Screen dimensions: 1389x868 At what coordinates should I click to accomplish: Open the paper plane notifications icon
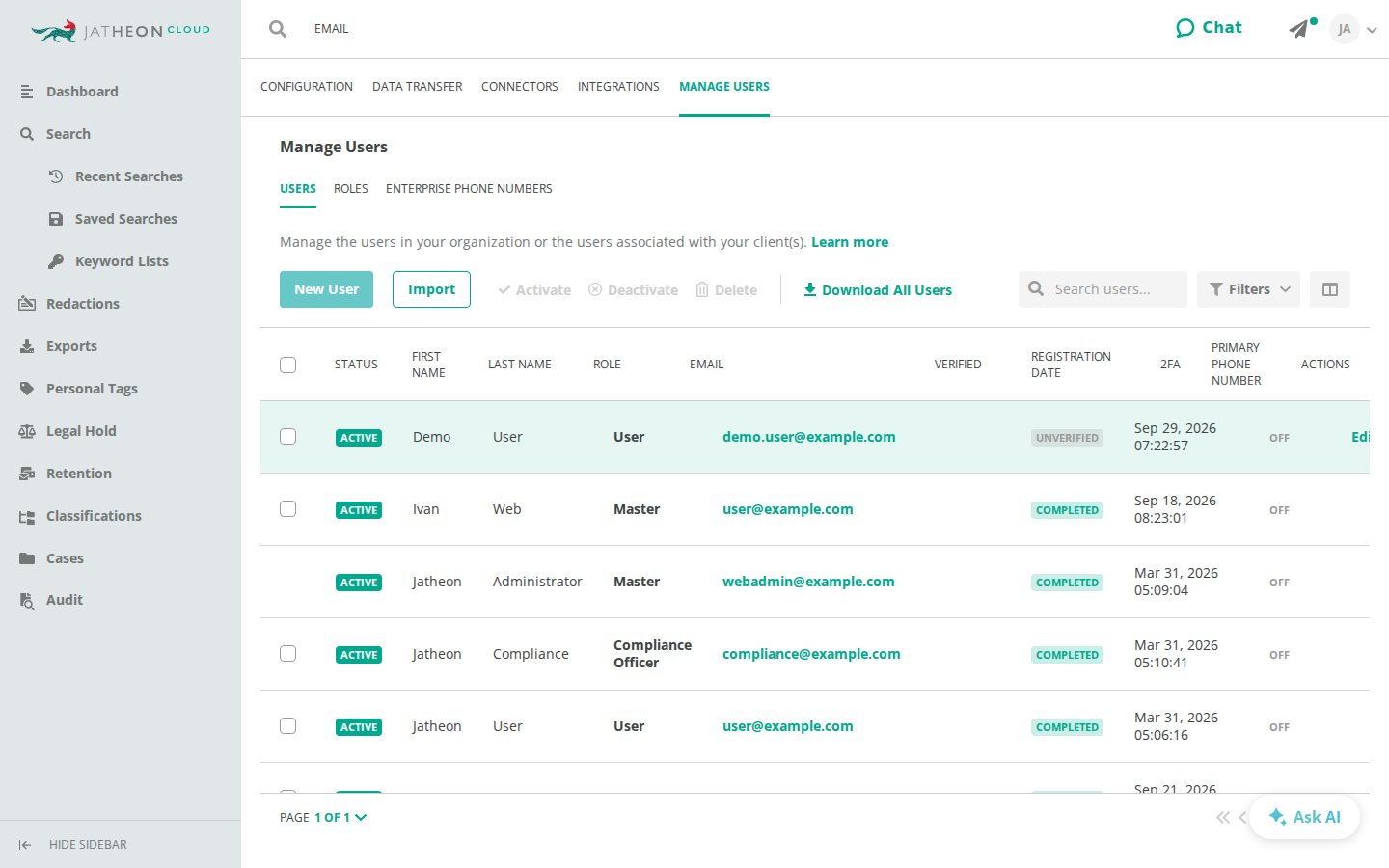[x=1299, y=29]
